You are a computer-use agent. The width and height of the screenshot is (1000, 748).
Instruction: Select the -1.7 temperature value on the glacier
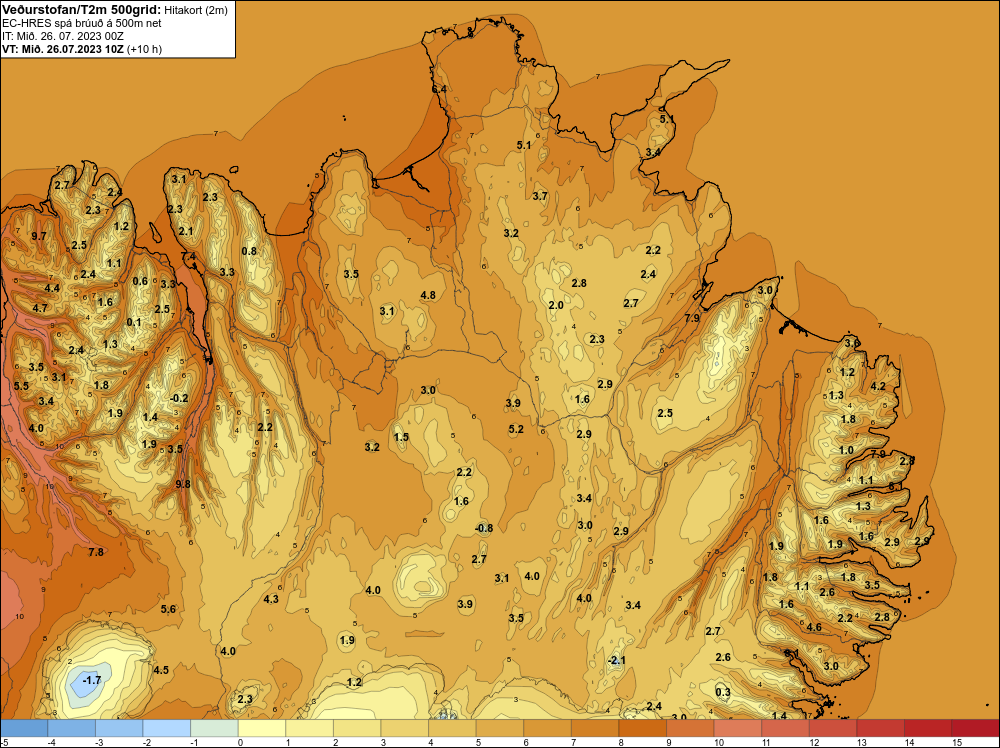(x=92, y=680)
